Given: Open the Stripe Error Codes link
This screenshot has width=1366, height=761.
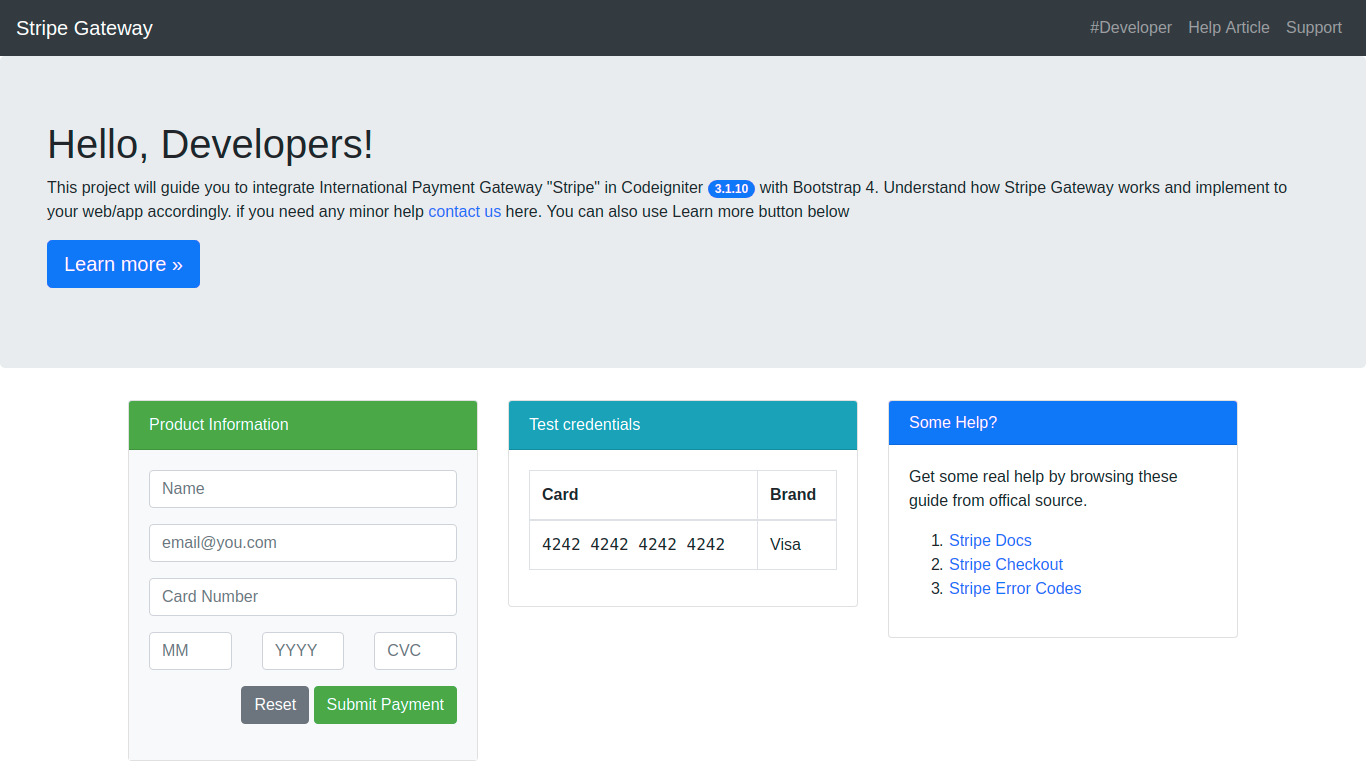Looking at the screenshot, I should pos(1015,588).
